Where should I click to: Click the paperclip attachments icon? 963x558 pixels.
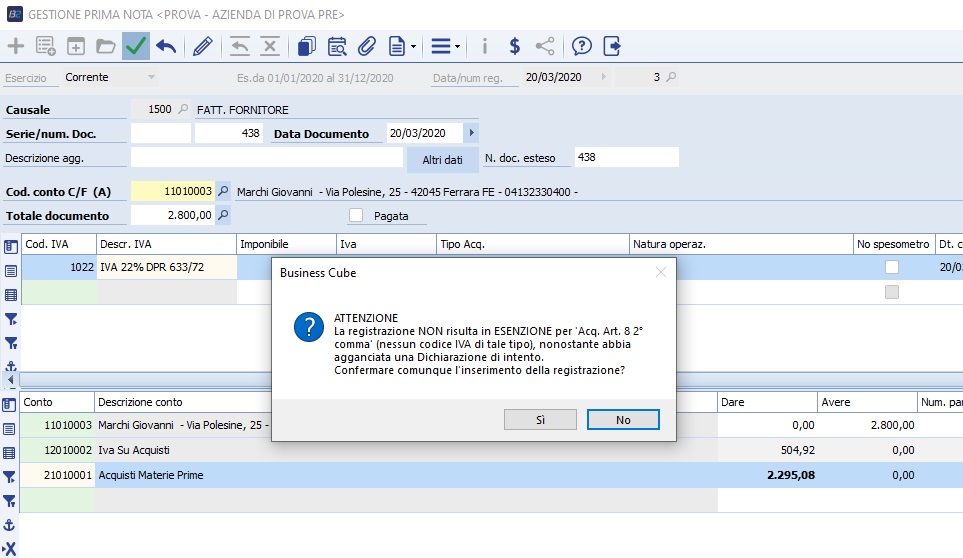pos(367,46)
